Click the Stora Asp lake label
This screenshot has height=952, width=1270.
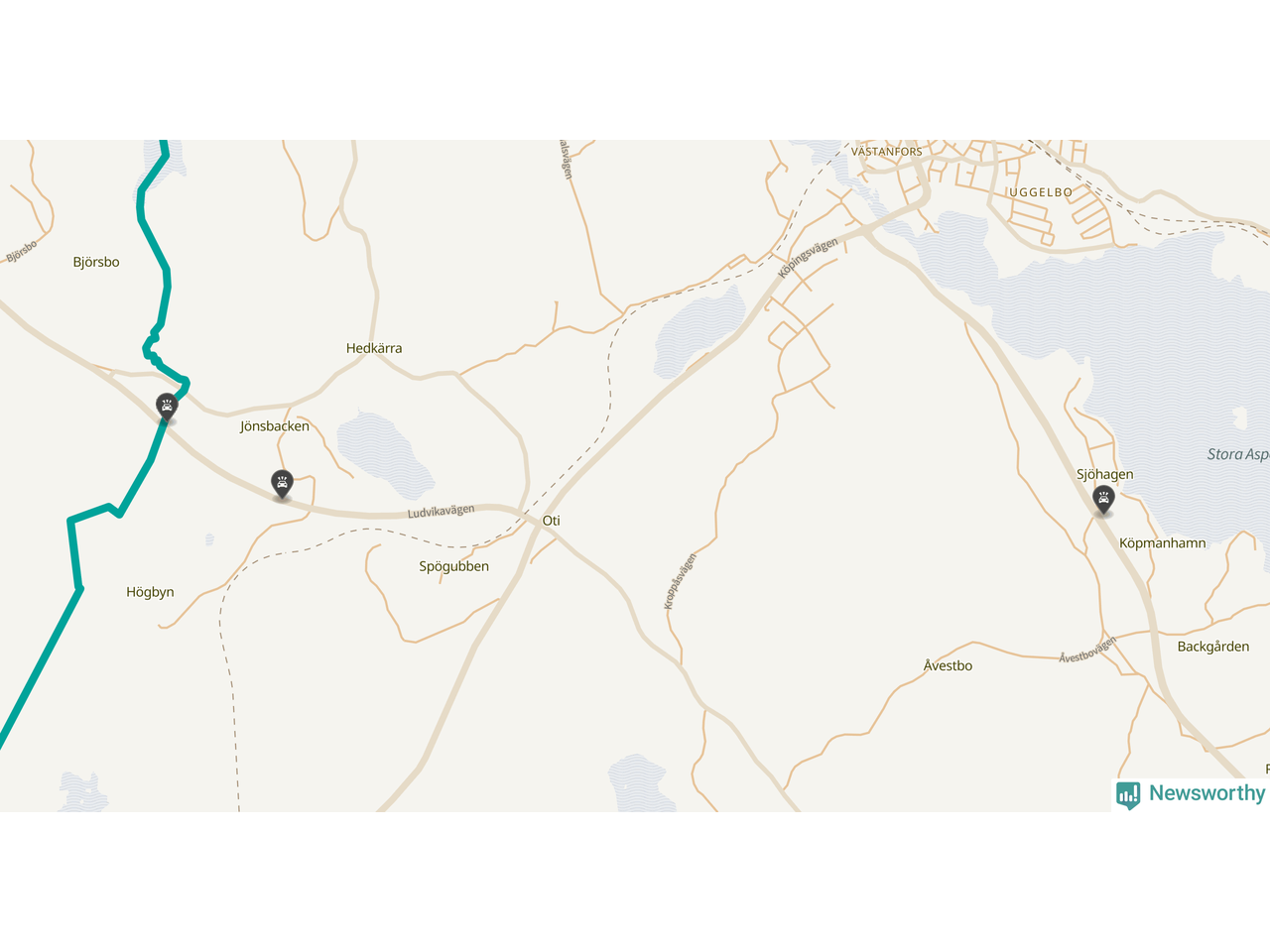[1237, 454]
